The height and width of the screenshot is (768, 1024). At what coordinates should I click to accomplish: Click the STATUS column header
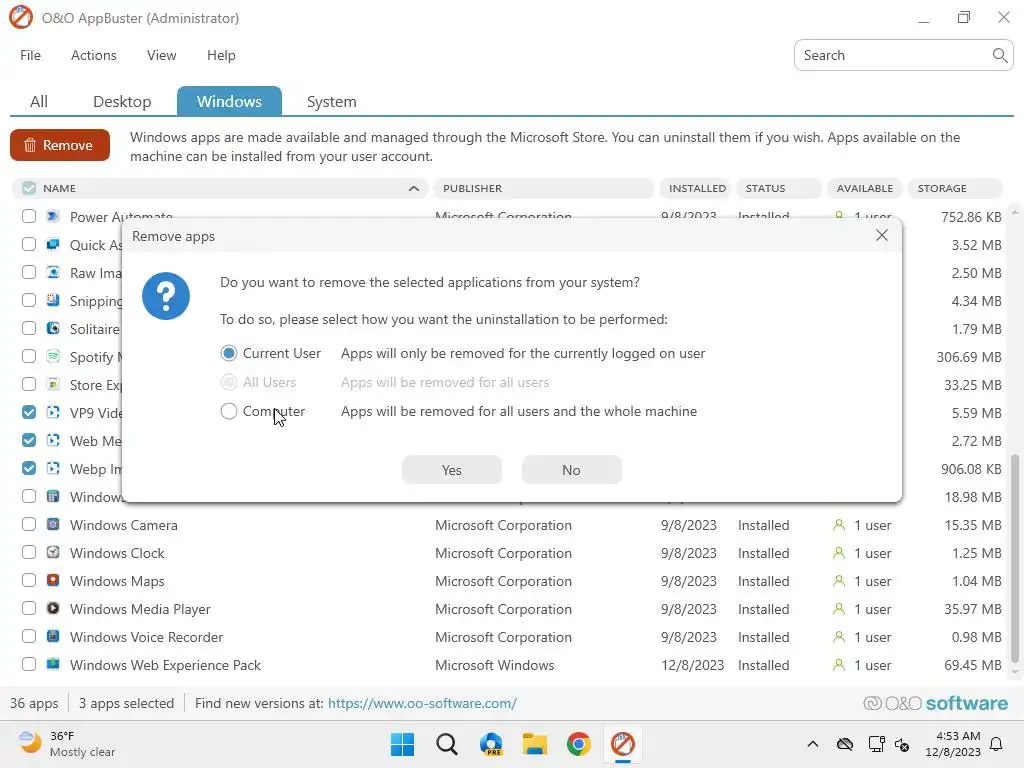[779, 188]
